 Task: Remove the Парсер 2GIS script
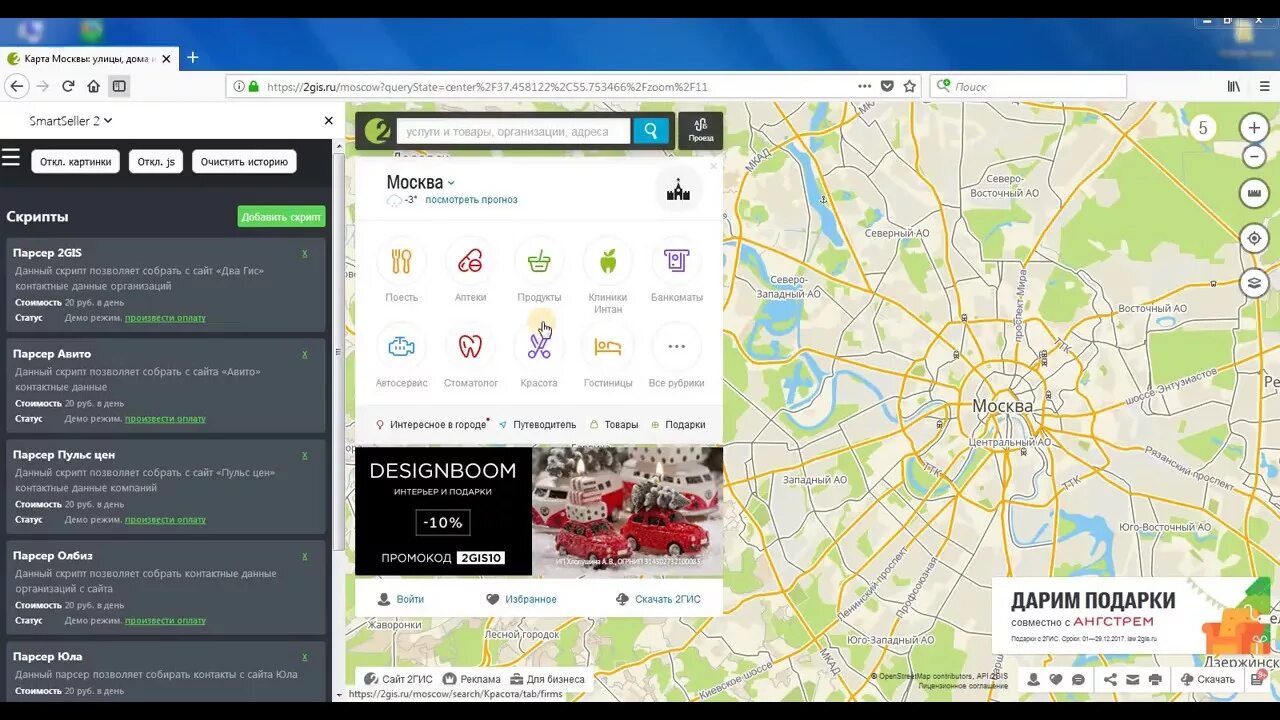(305, 253)
